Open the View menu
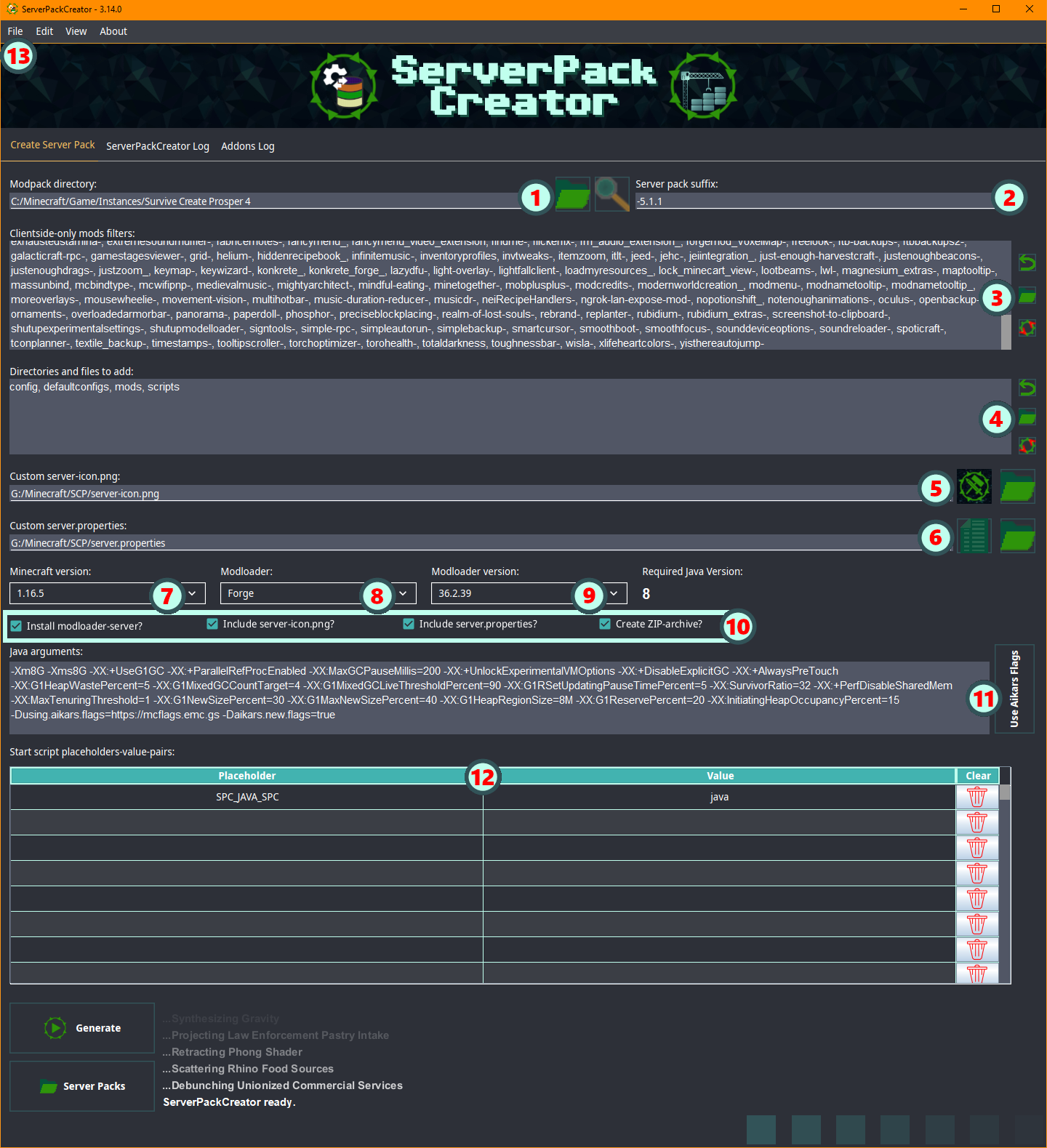Screen dimensions: 1047x1148 pos(76,31)
